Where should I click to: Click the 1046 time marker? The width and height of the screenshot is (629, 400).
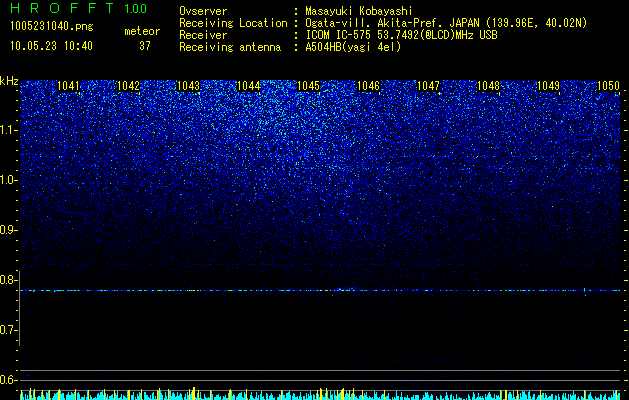click(368, 86)
